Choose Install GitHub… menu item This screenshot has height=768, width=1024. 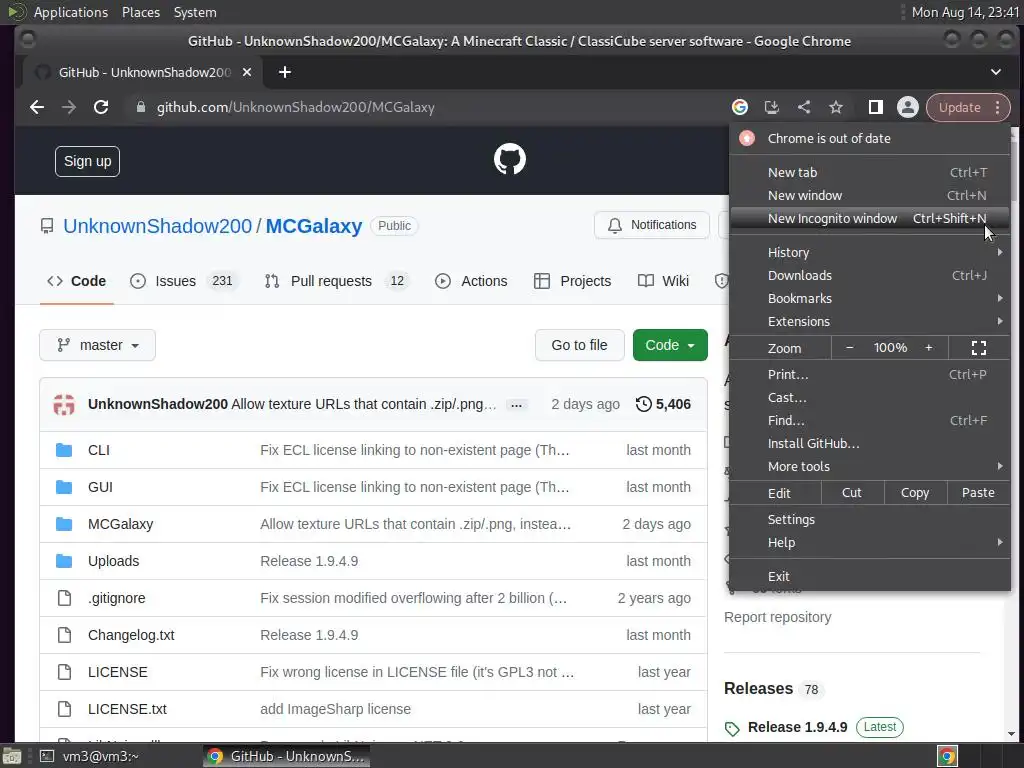[869, 443]
